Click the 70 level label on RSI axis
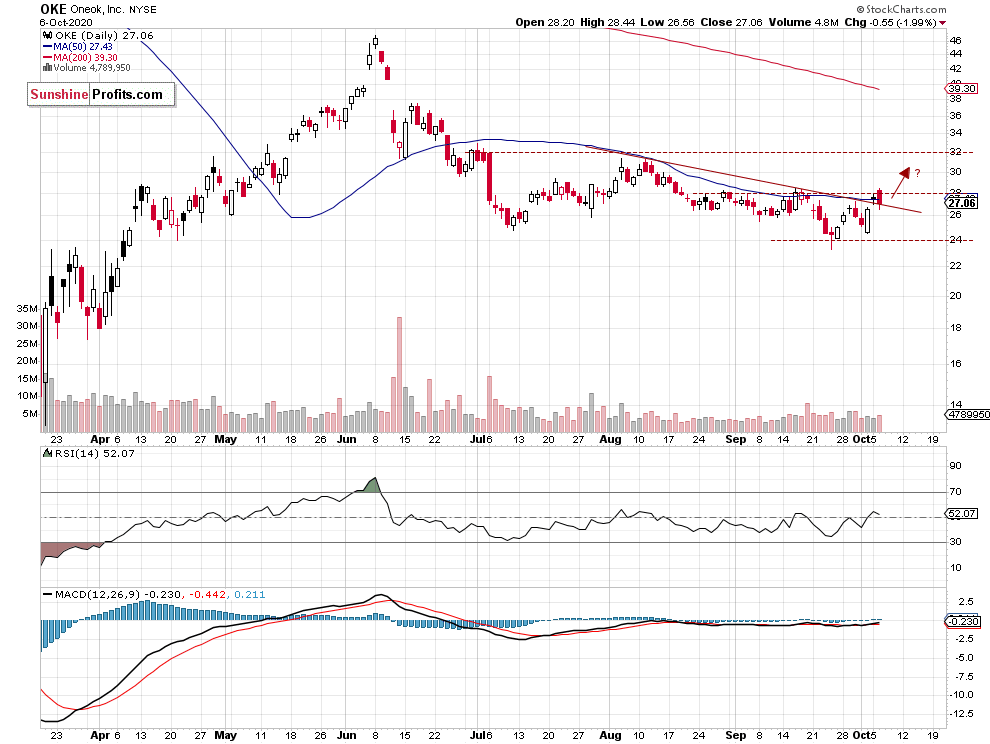The width and height of the screenshot is (990, 744). click(x=955, y=491)
